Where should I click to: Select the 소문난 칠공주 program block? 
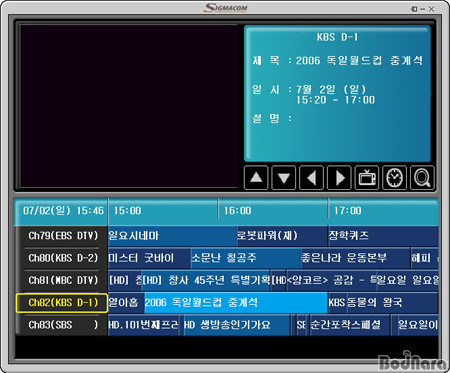pyautogui.click(x=246, y=258)
